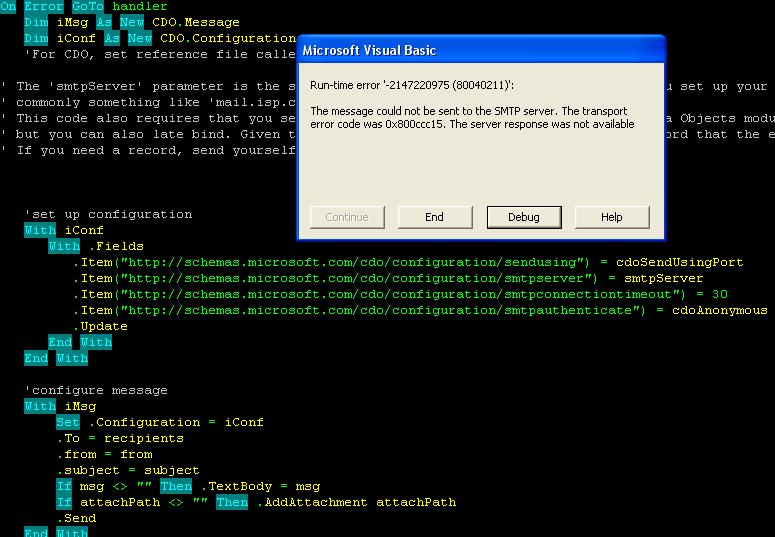Image resolution: width=775 pixels, height=537 pixels.
Task: Click the 'Dim iMsg As New CDO.Message' line
Action: [132, 22]
